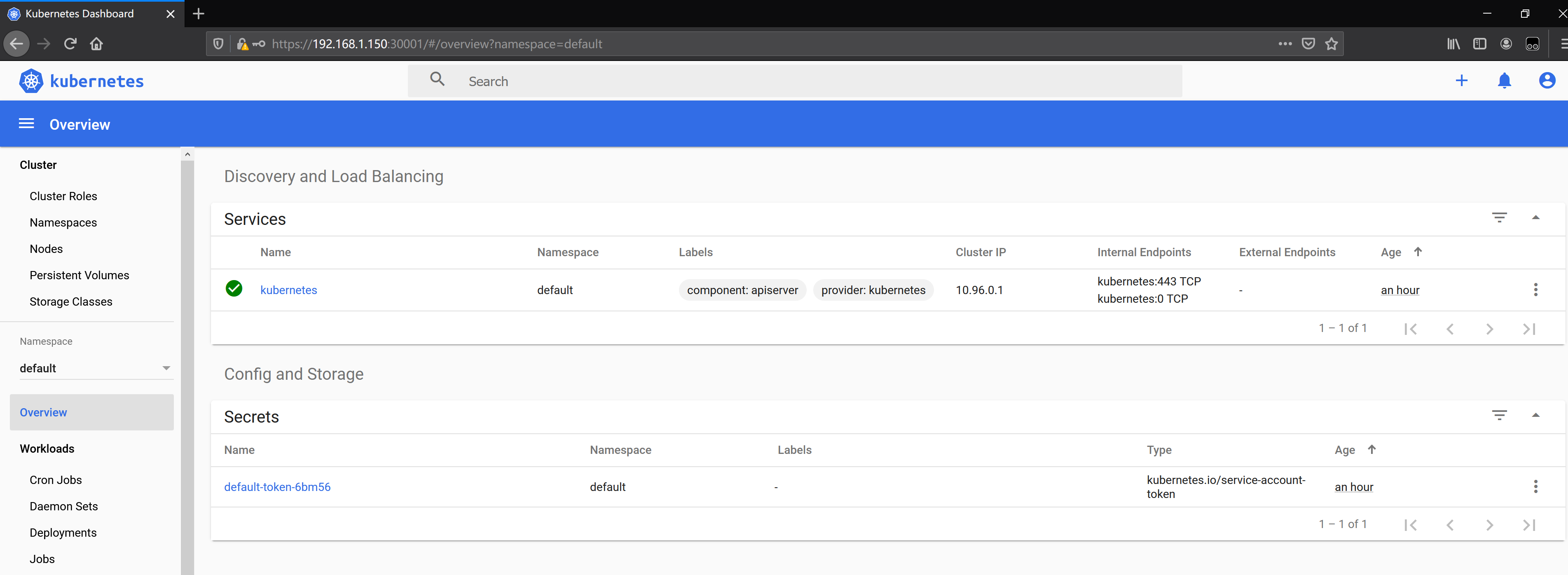This screenshot has height=575, width=1568.
Task: Click the Workloads heading in the sidebar
Action: (x=47, y=449)
